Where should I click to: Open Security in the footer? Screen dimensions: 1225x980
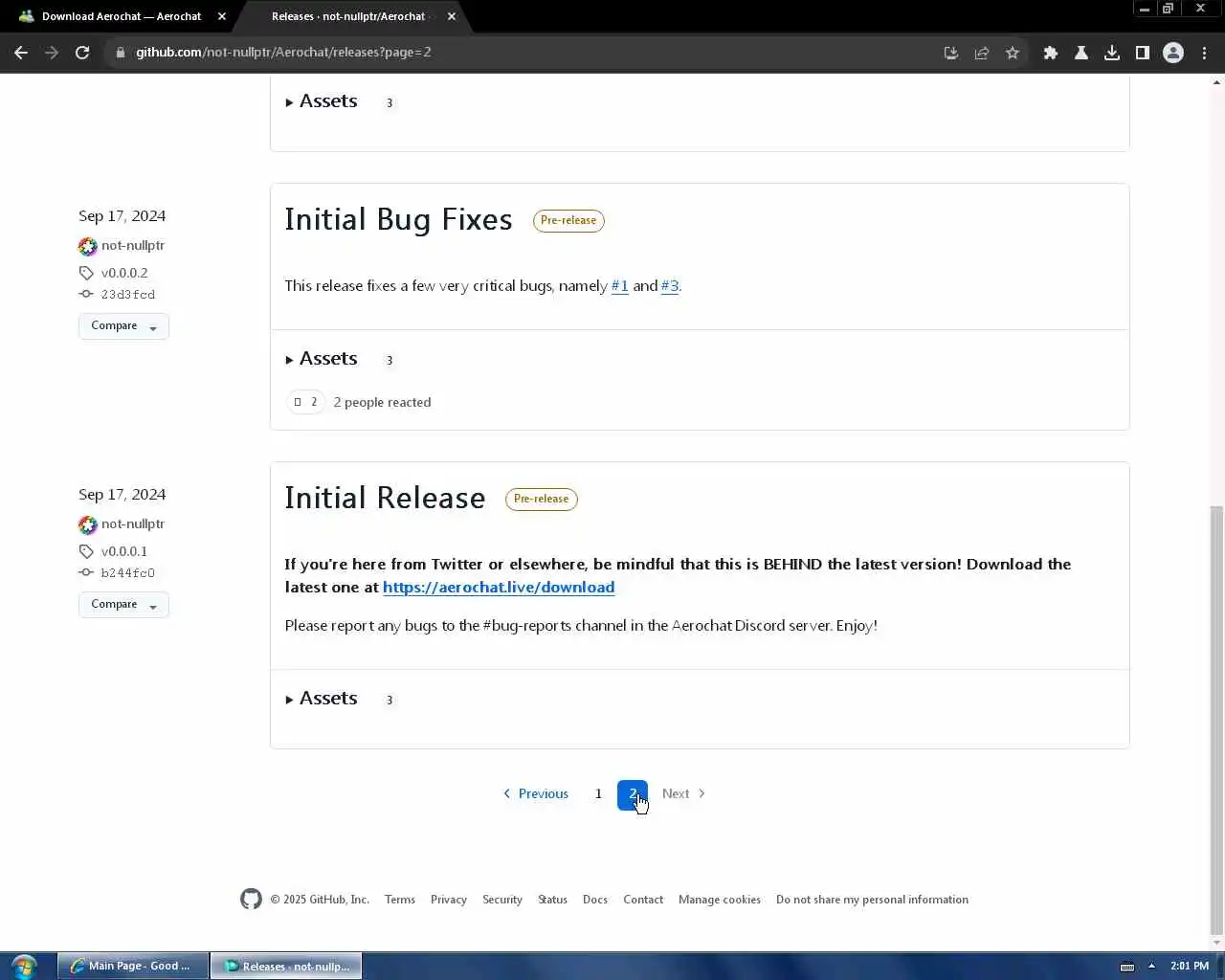(502, 900)
